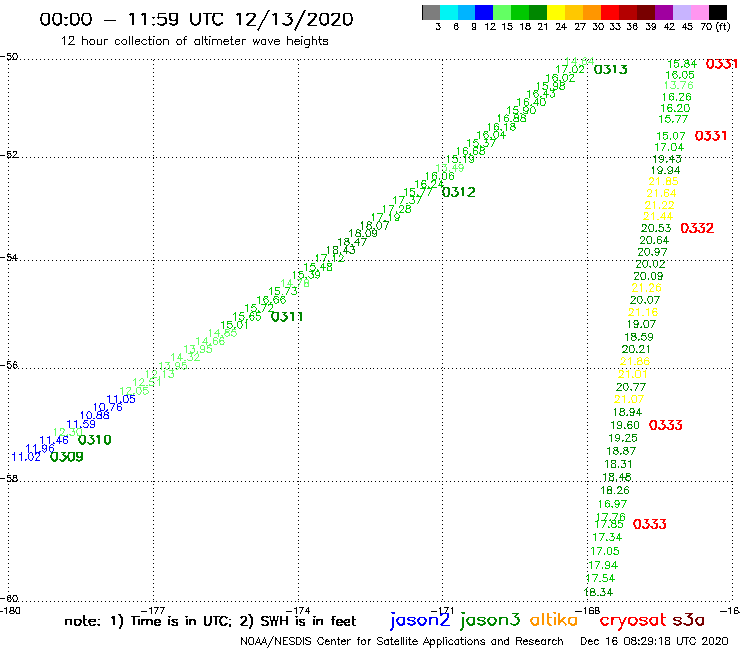Image resolution: width=740 pixels, height=650 pixels.
Task: Click the -174 longitude axis label
Action: coord(299,611)
